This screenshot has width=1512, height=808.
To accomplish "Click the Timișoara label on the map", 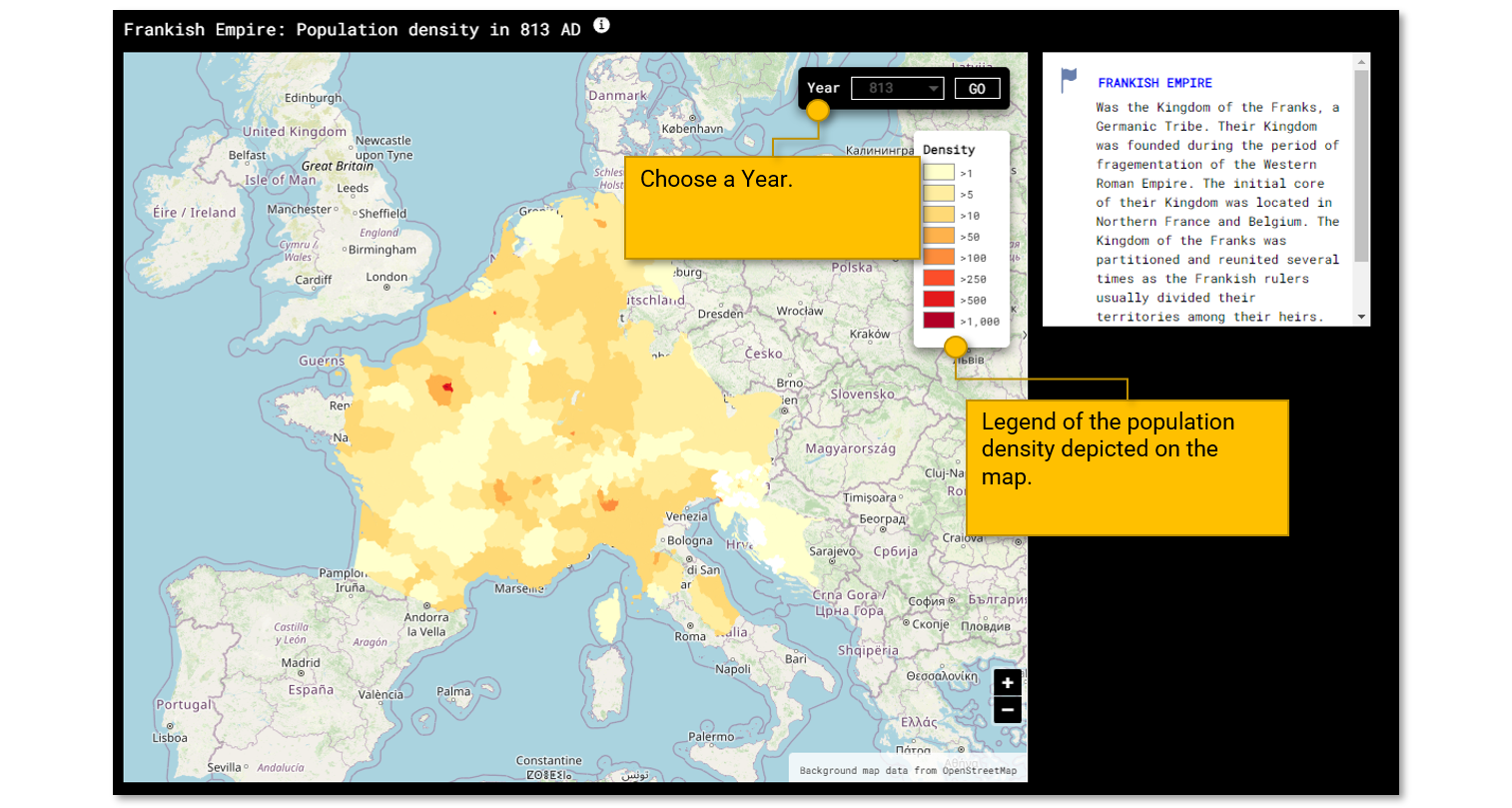I will 870,497.
